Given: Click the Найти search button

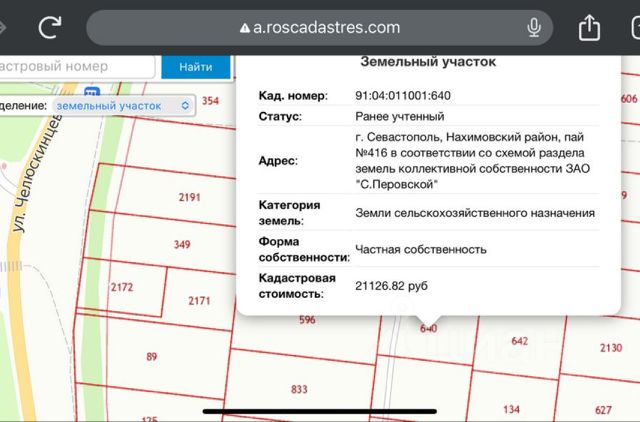Looking at the screenshot, I should [x=196, y=67].
